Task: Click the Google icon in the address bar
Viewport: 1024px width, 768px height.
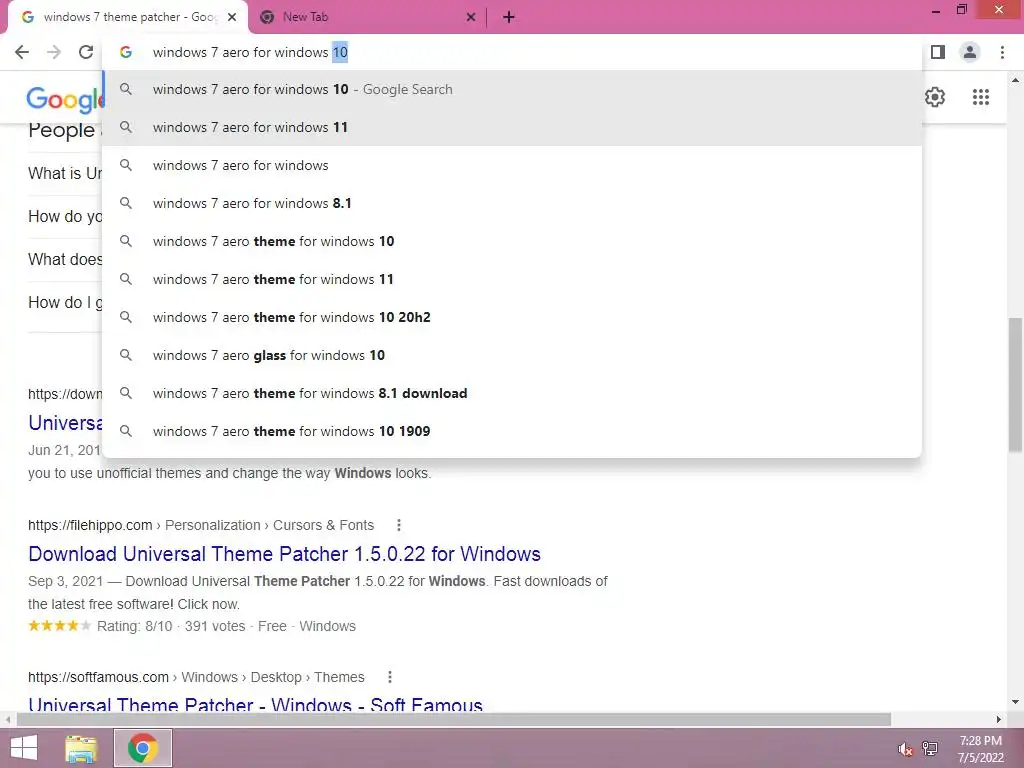Action: tap(126, 52)
